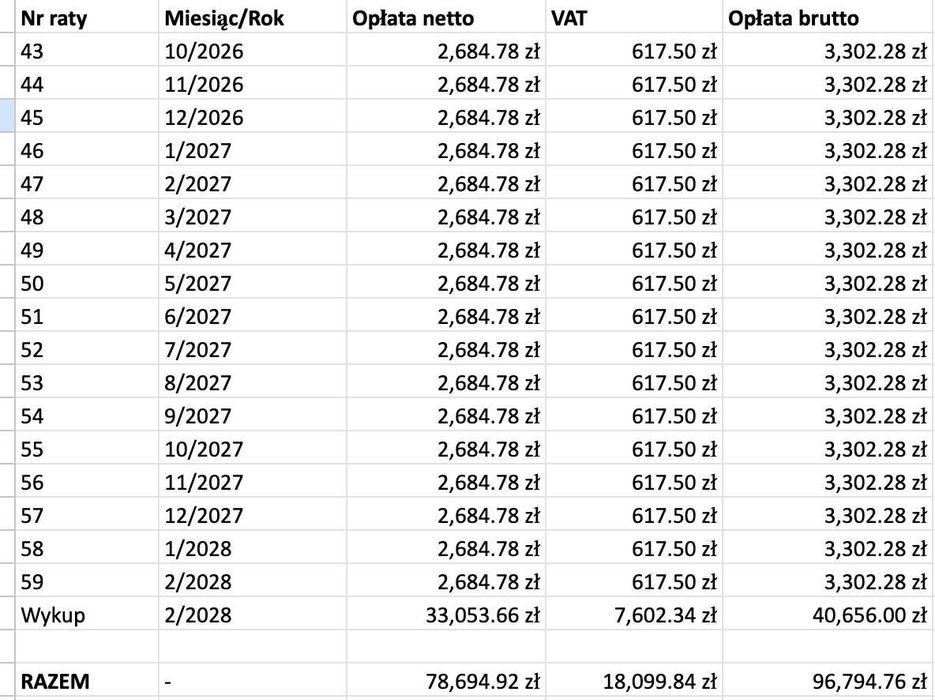Click the date cell 12/2026
This screenshot has height=700, width=935.
point(252,117)
